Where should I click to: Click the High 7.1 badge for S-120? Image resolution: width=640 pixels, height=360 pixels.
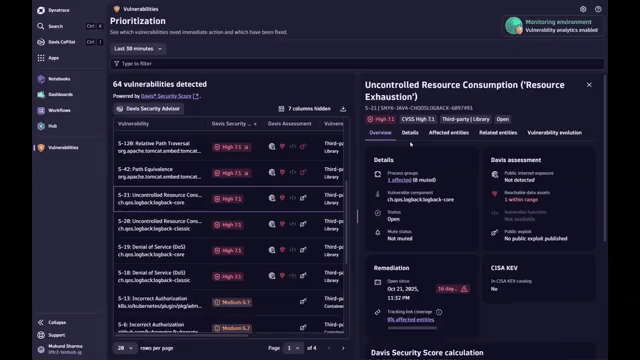[x=231, y=147]
